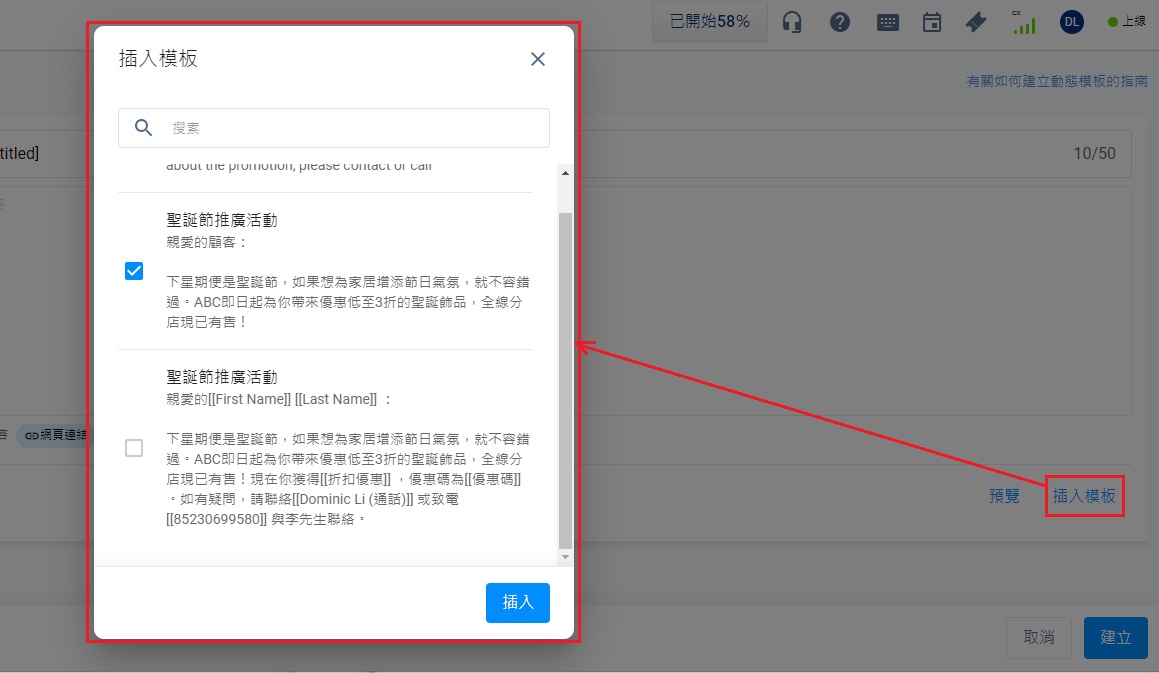Screen dimensions: 1159x673
Task: Close the 插入模板 dialog with X
Action: (537, 59)
